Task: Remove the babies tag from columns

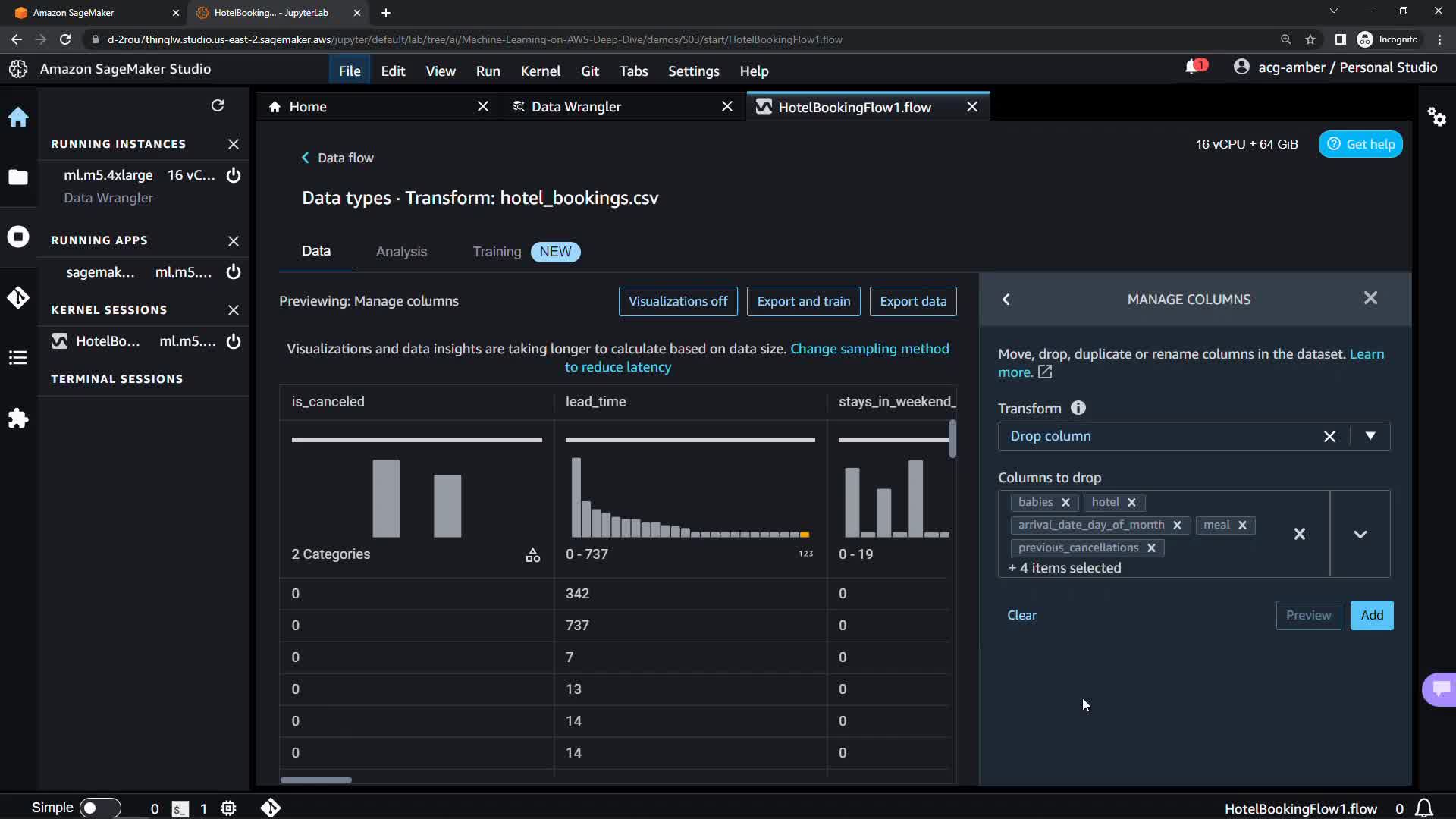Action: [1065, 503]
